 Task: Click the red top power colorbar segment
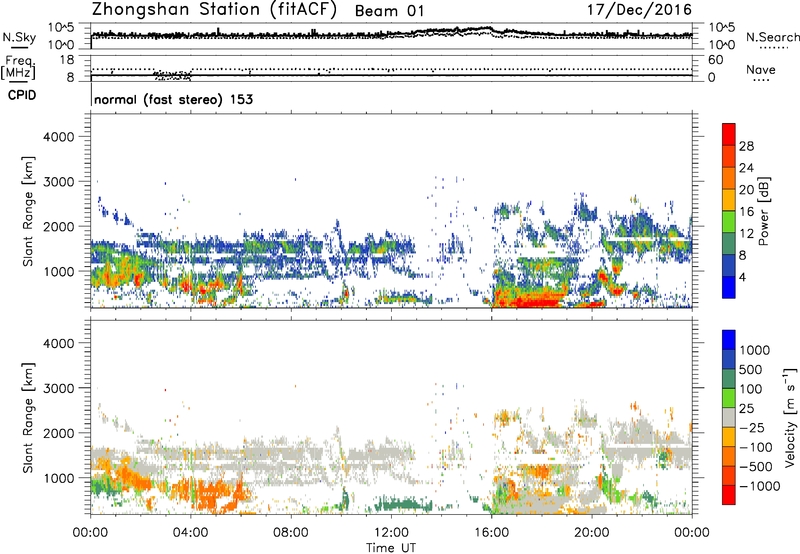click(x=729, y=134)
